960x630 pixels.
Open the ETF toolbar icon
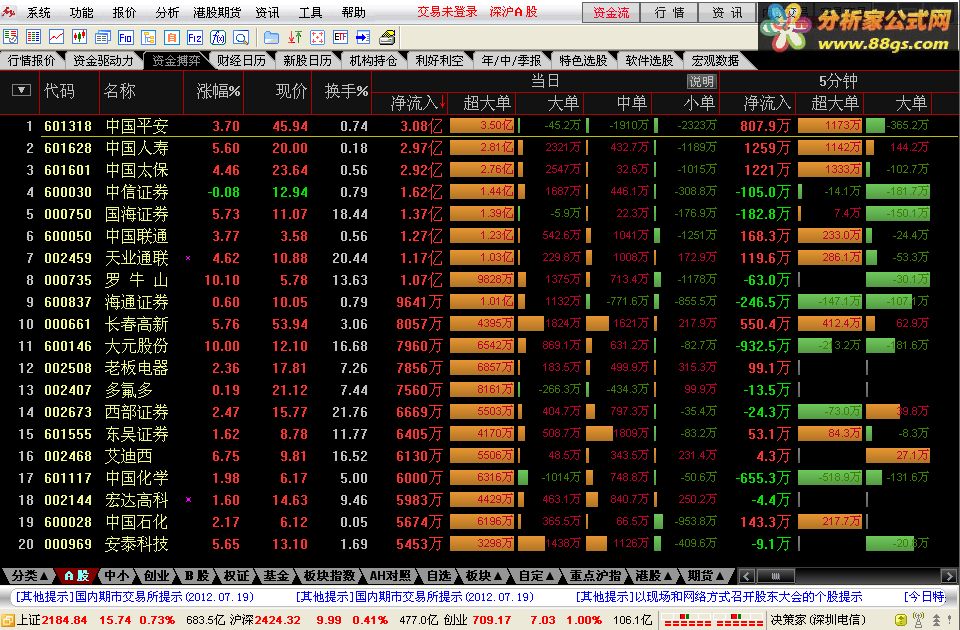[340, 37]
